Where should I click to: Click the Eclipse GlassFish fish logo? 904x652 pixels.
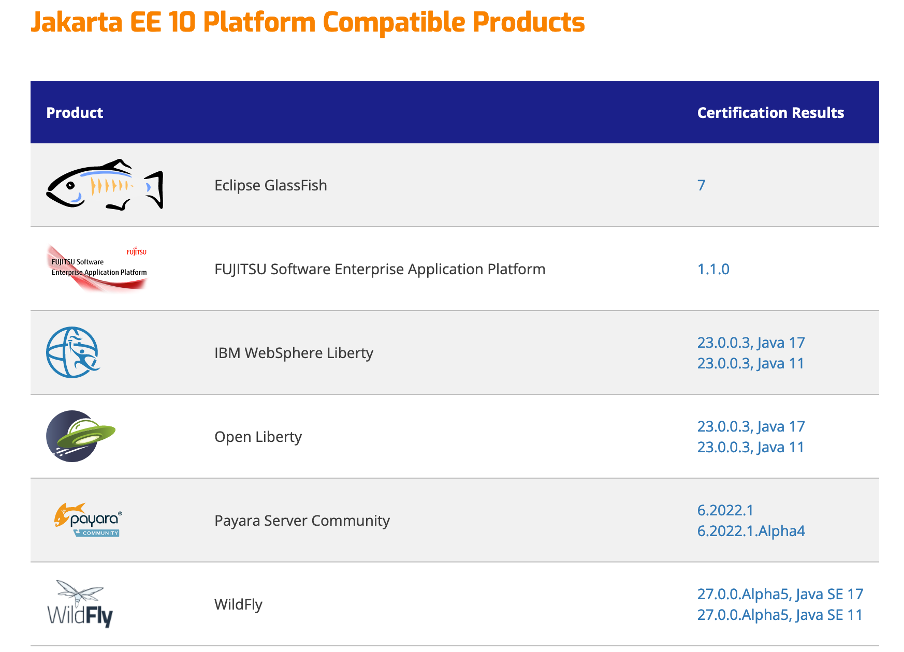click(x=103, y=184)
